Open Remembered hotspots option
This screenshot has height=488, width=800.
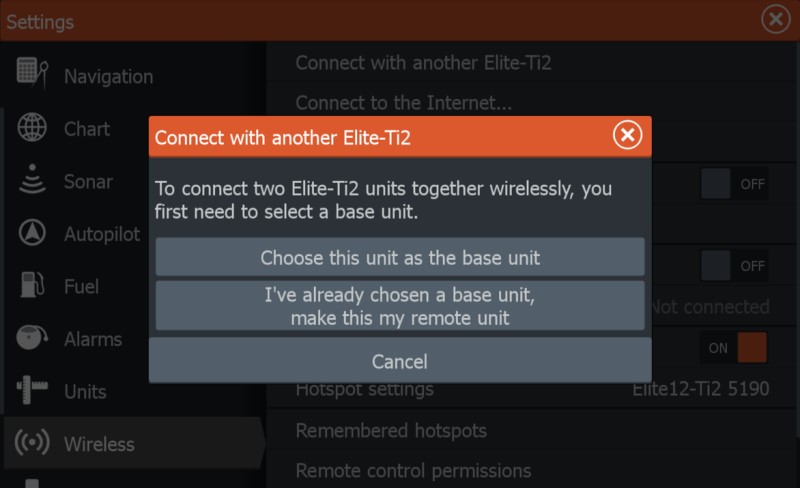tap(391, 431)
